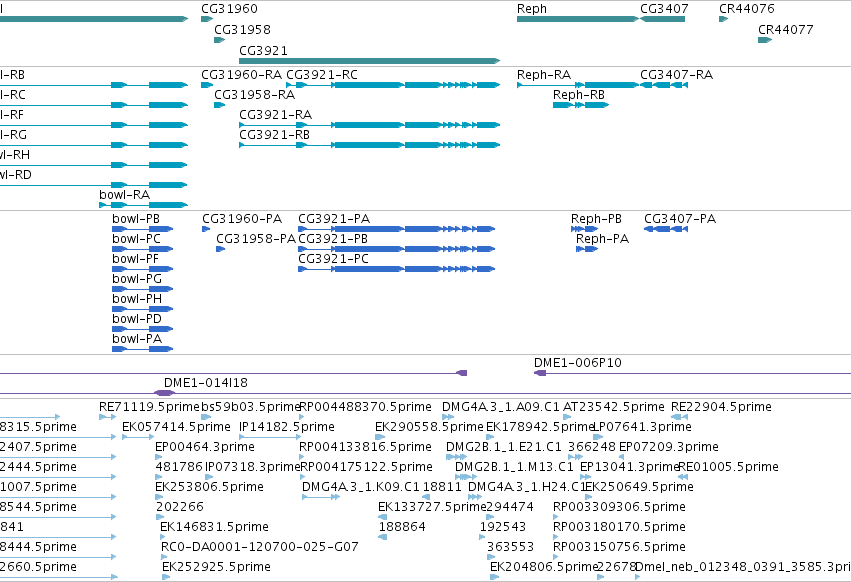
Task: Click the CG3407-RA transcript
Action: 664,85
